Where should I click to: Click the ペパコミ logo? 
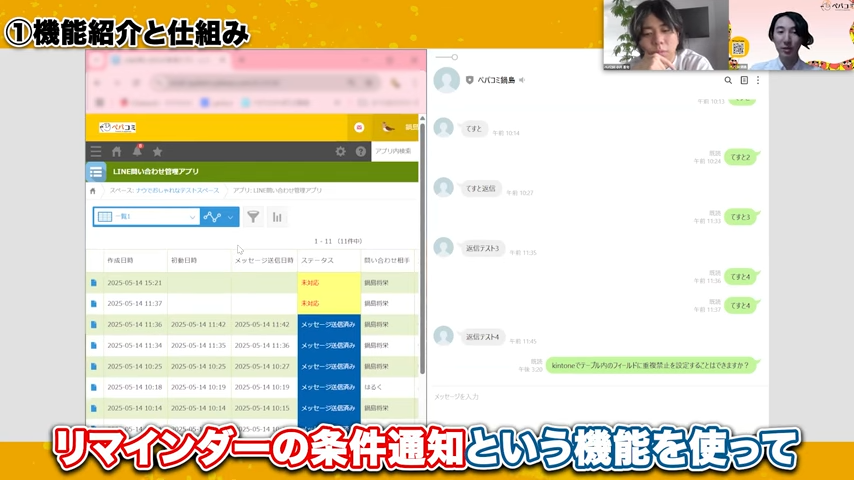[x=118, y=127]
